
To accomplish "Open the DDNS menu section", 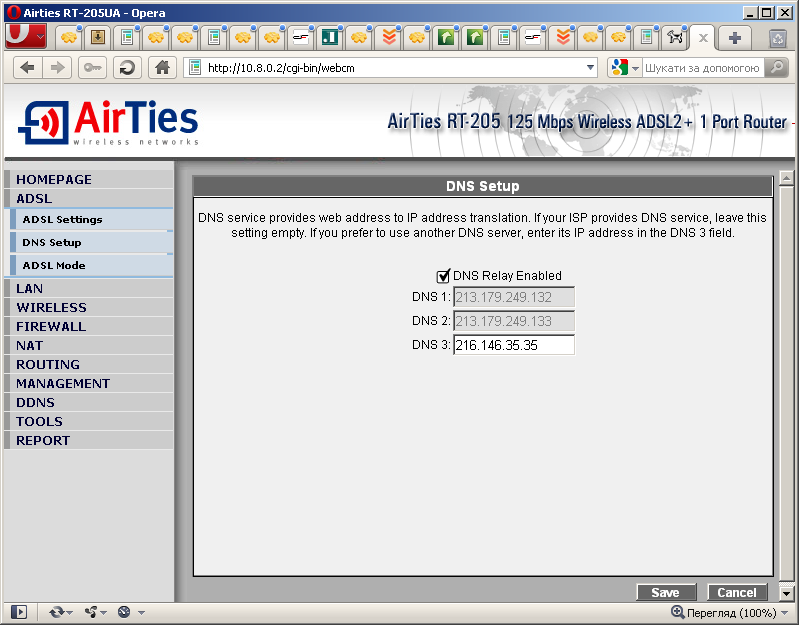I will click(x=89, y=402).
